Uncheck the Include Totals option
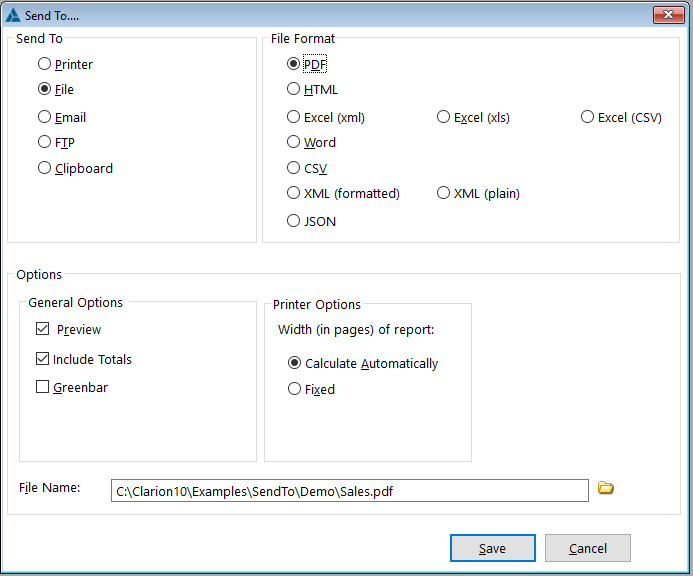Image resolution: width=693 pixels, height=576 pixels. click(x=43, y=359)
